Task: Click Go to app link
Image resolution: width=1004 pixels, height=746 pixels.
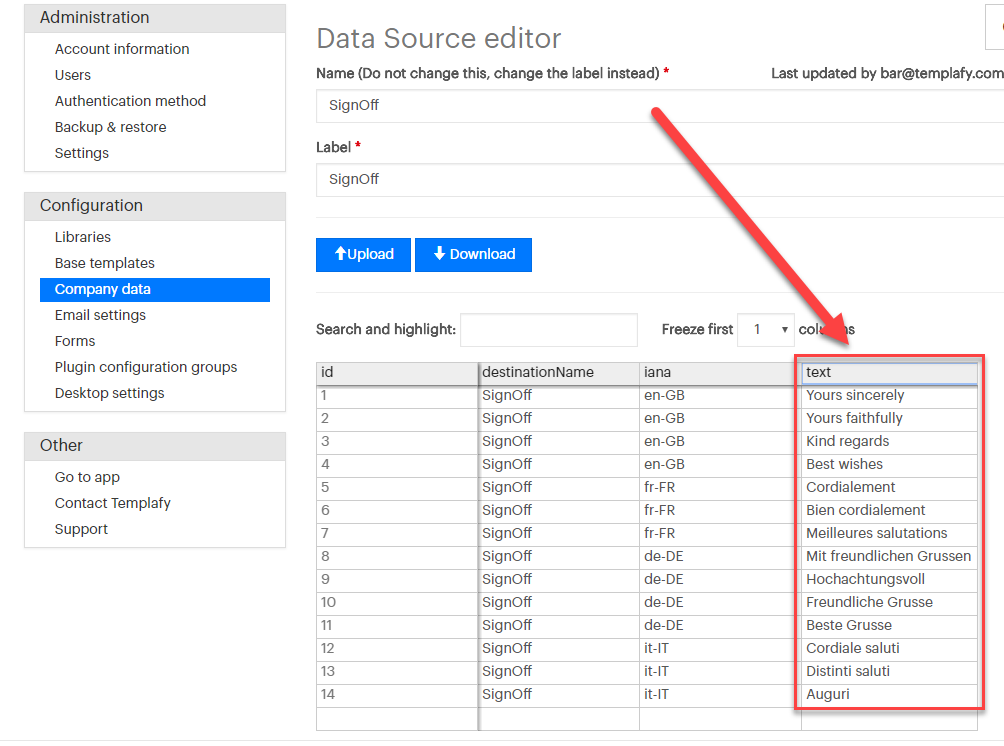Action: [x=87, y=478]
